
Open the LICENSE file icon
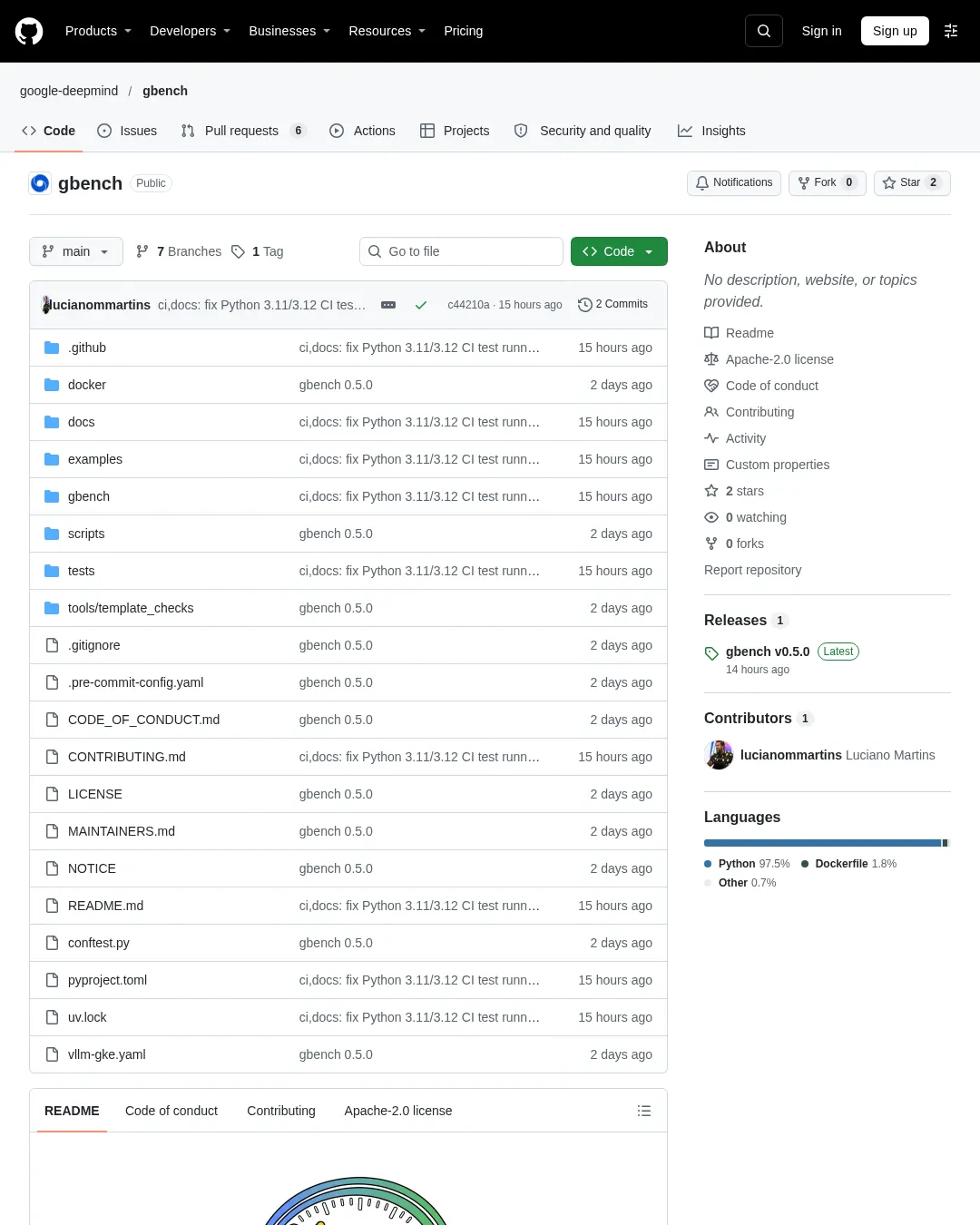click(x=52, y=794)
